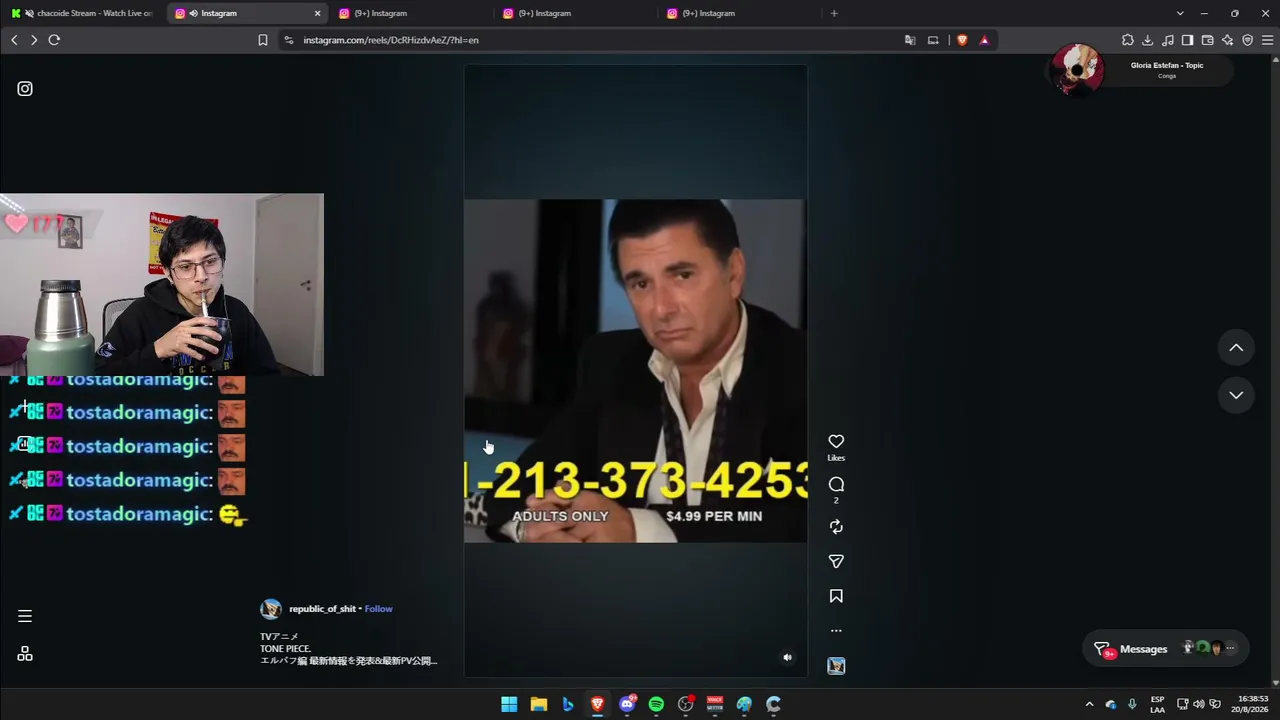
Task: Install or cast via the address bar screen icon
Action: click(x=933, y=40)
